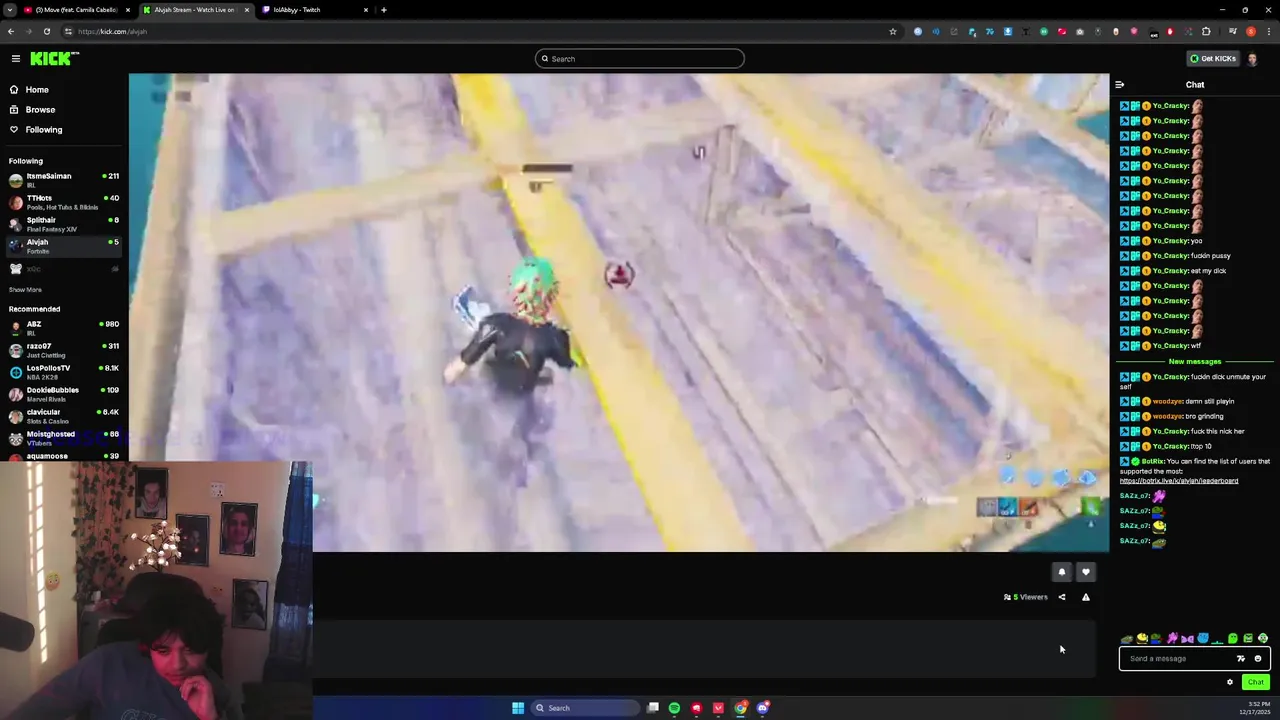The image size is (1280, 720).
Task: Click the green Chat send button
Action: [1256, 682]
